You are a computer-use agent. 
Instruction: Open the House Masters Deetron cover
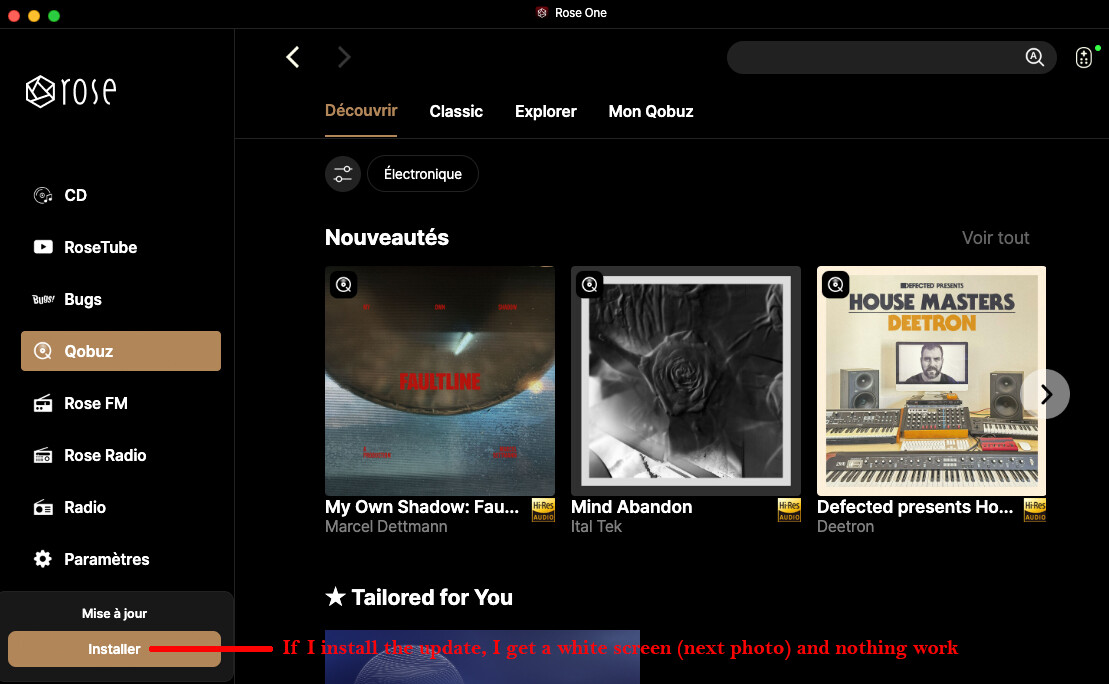coord(931,381)
